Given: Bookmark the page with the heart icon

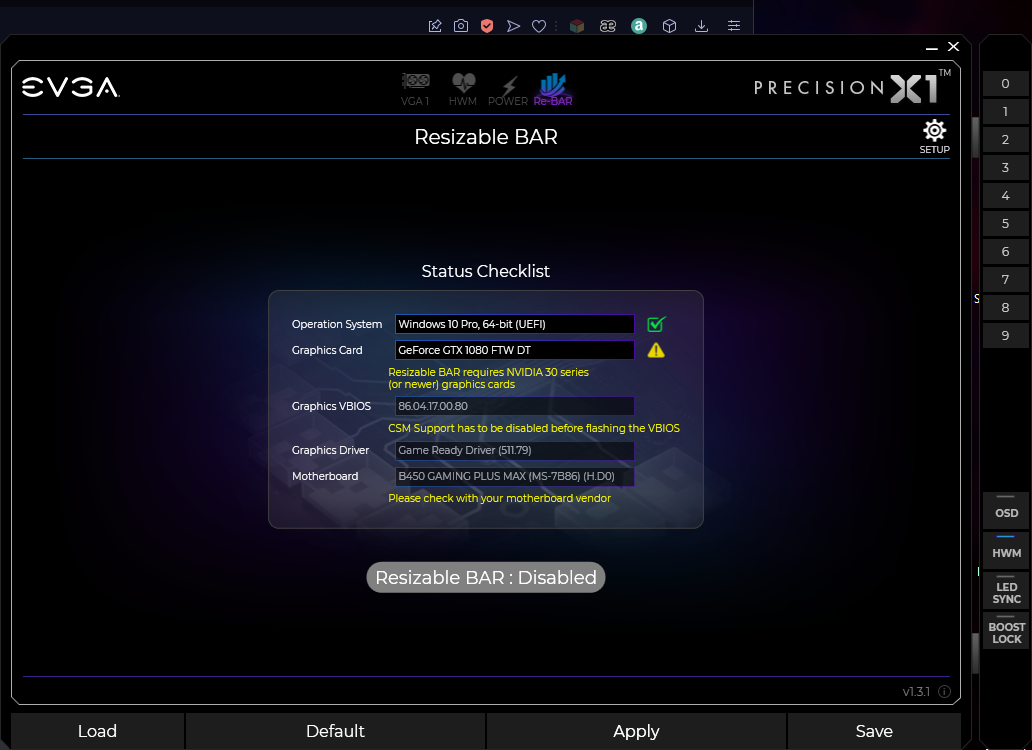Looking at the screenshot, I should [x=539, y=26].
